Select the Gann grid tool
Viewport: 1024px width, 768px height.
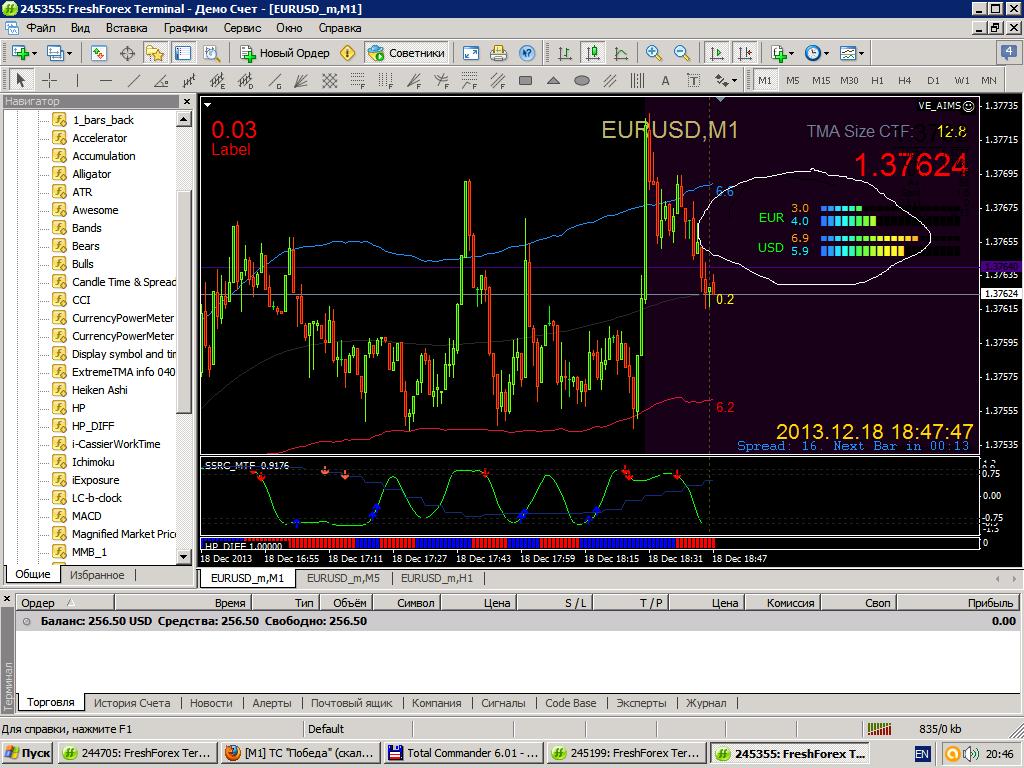[329, 80]
